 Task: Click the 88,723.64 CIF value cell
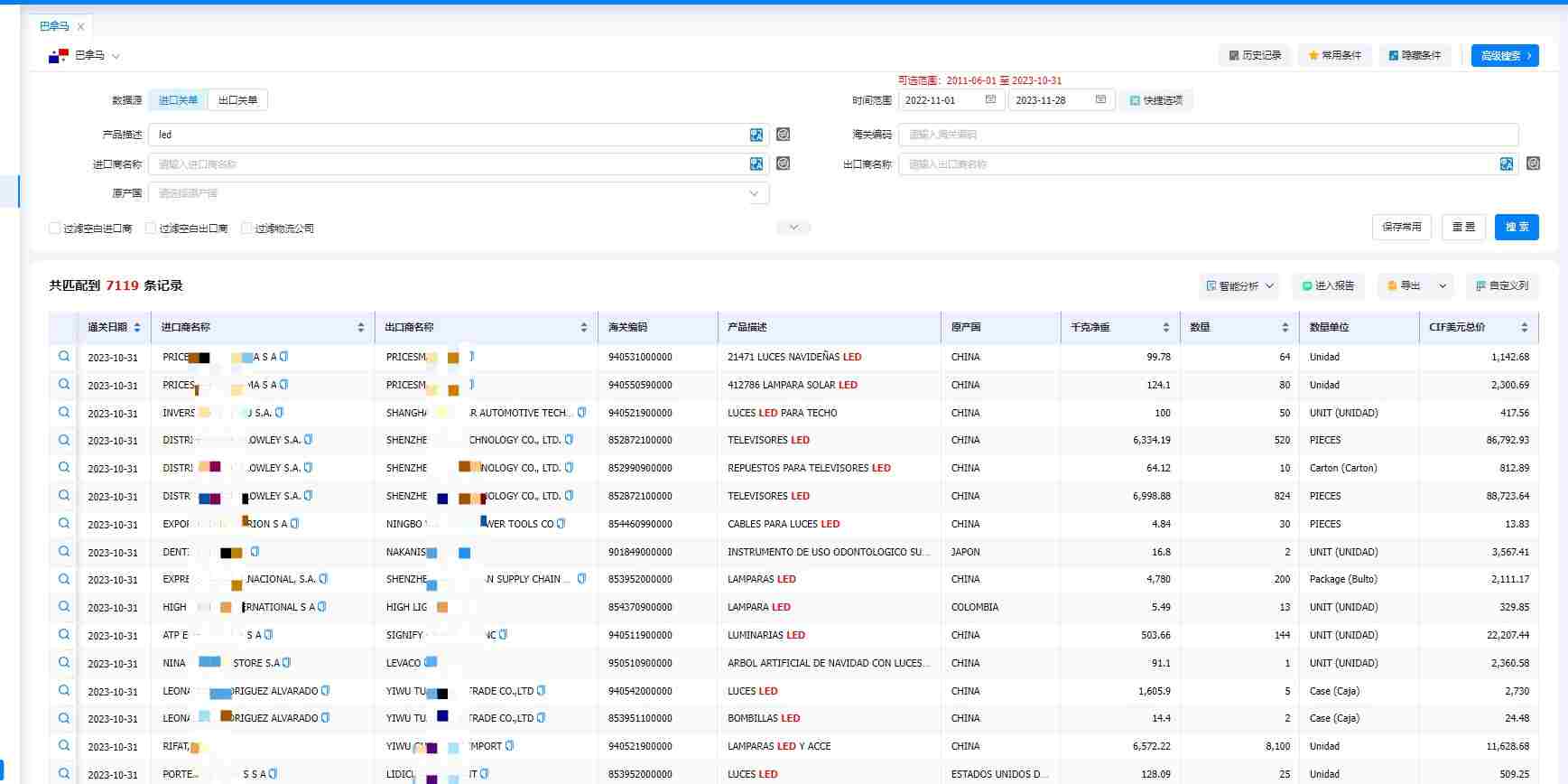coord(1508,496)
